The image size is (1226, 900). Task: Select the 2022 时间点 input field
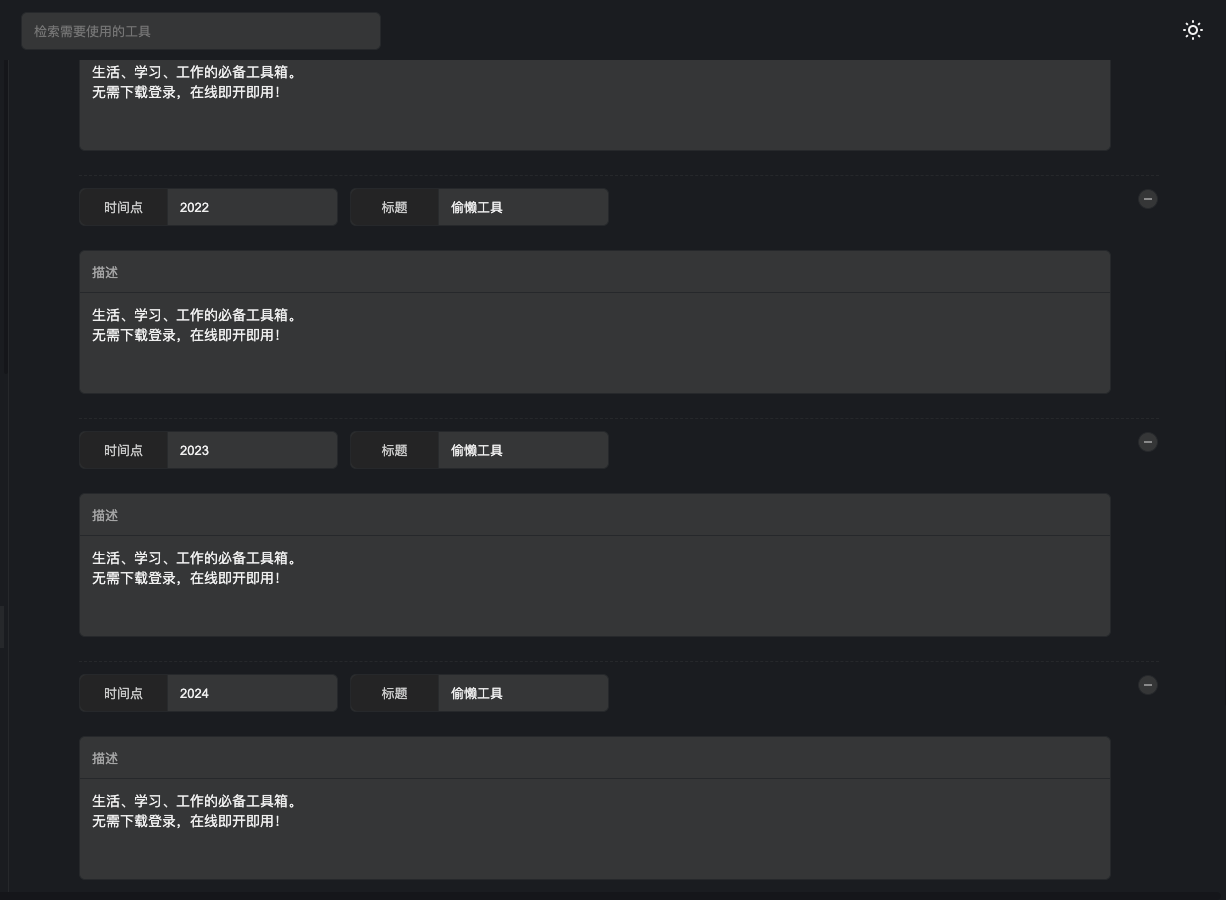(x=252, y=207)
